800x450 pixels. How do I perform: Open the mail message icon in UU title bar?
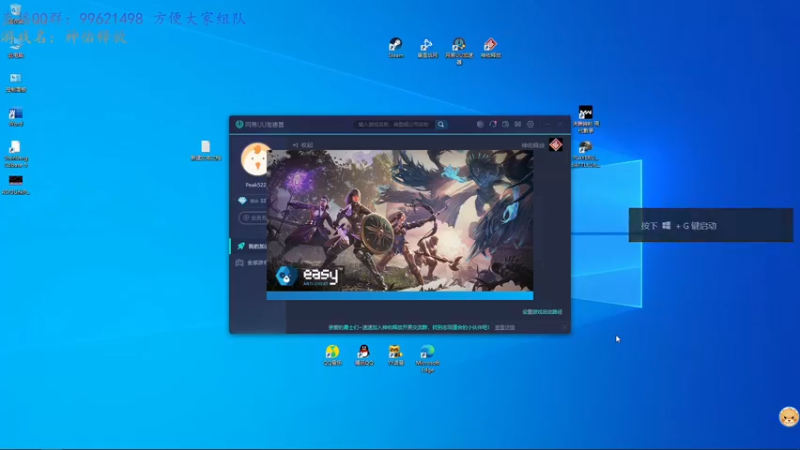[518, 124]
